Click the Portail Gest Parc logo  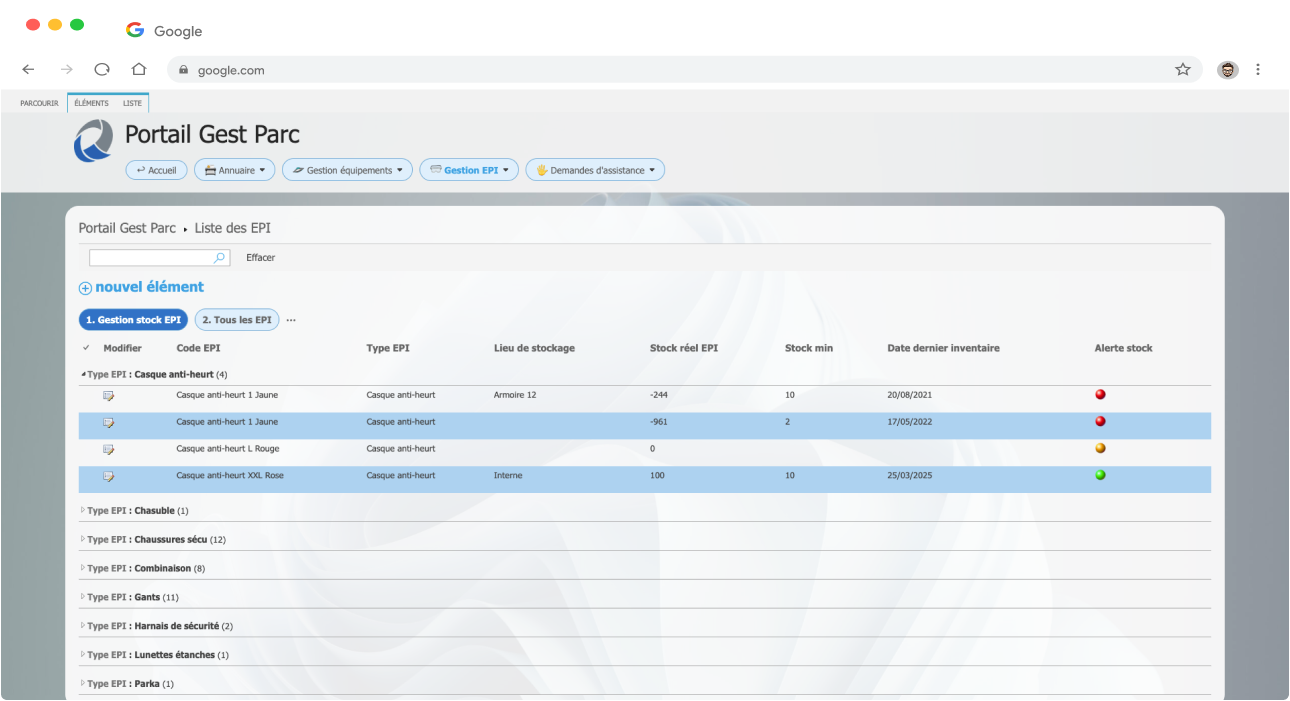94,141
